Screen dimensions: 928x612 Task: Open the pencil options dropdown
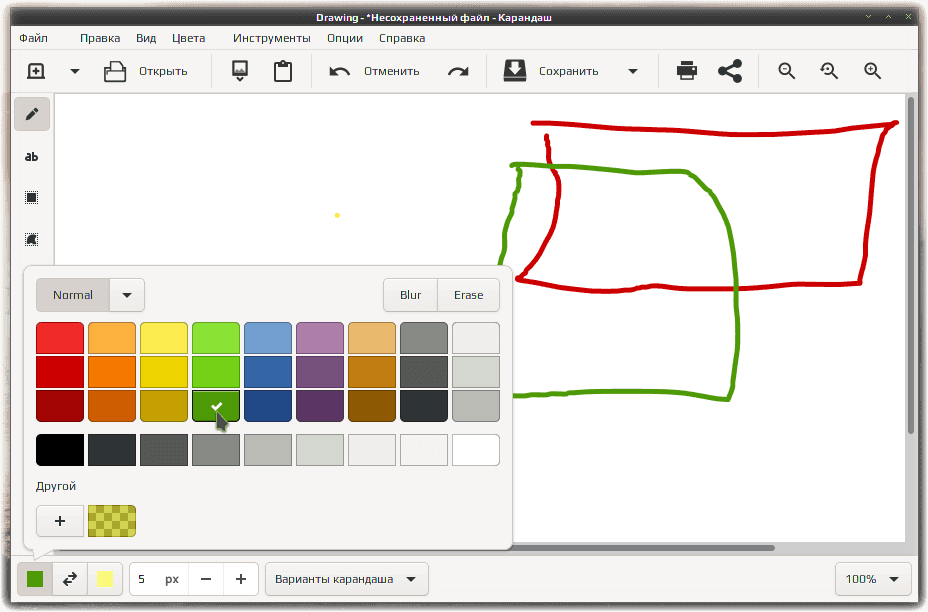tap(347, 579)
